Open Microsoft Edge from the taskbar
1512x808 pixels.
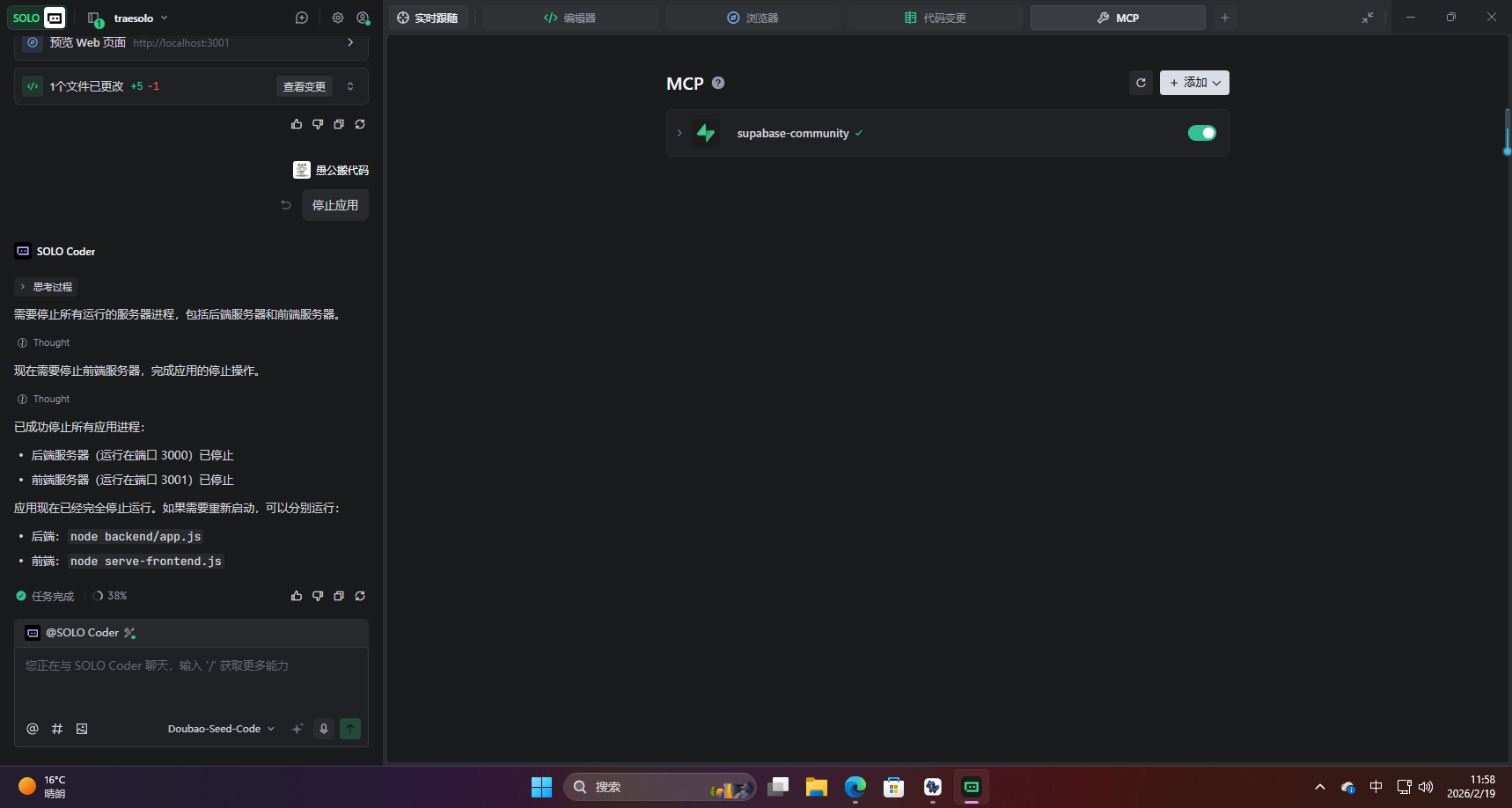pos(855,787)
